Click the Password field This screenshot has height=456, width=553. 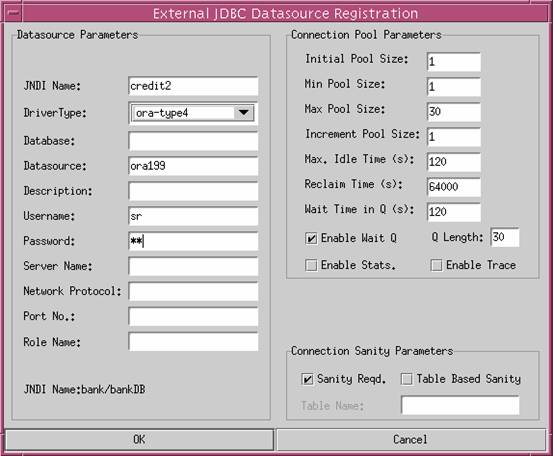tap(193, 241)
